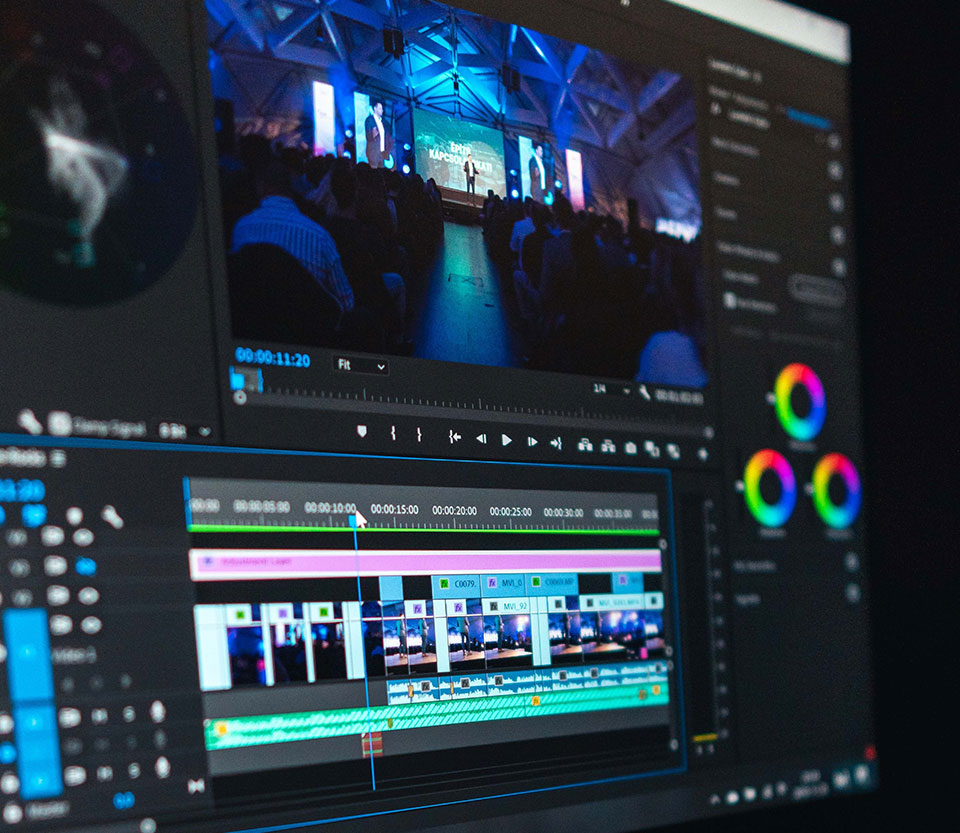Screen dimensions: 960x833
Task: Toggle the checkbox in the Lumetri Color panel
Action: coord(729,300)
